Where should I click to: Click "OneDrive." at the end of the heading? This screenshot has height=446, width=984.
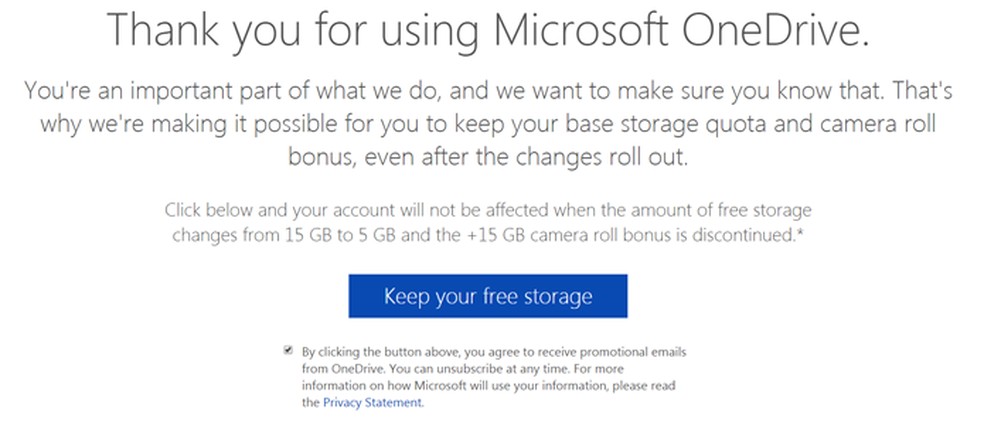click(785, 32)
